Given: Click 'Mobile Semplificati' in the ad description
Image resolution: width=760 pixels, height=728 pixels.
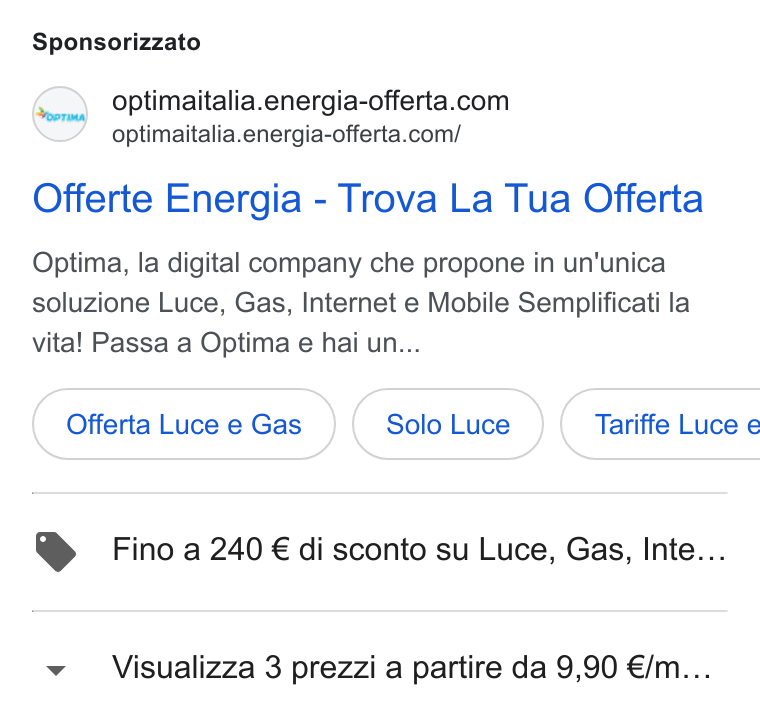Looking at the screenshot, I should point(543,303).
